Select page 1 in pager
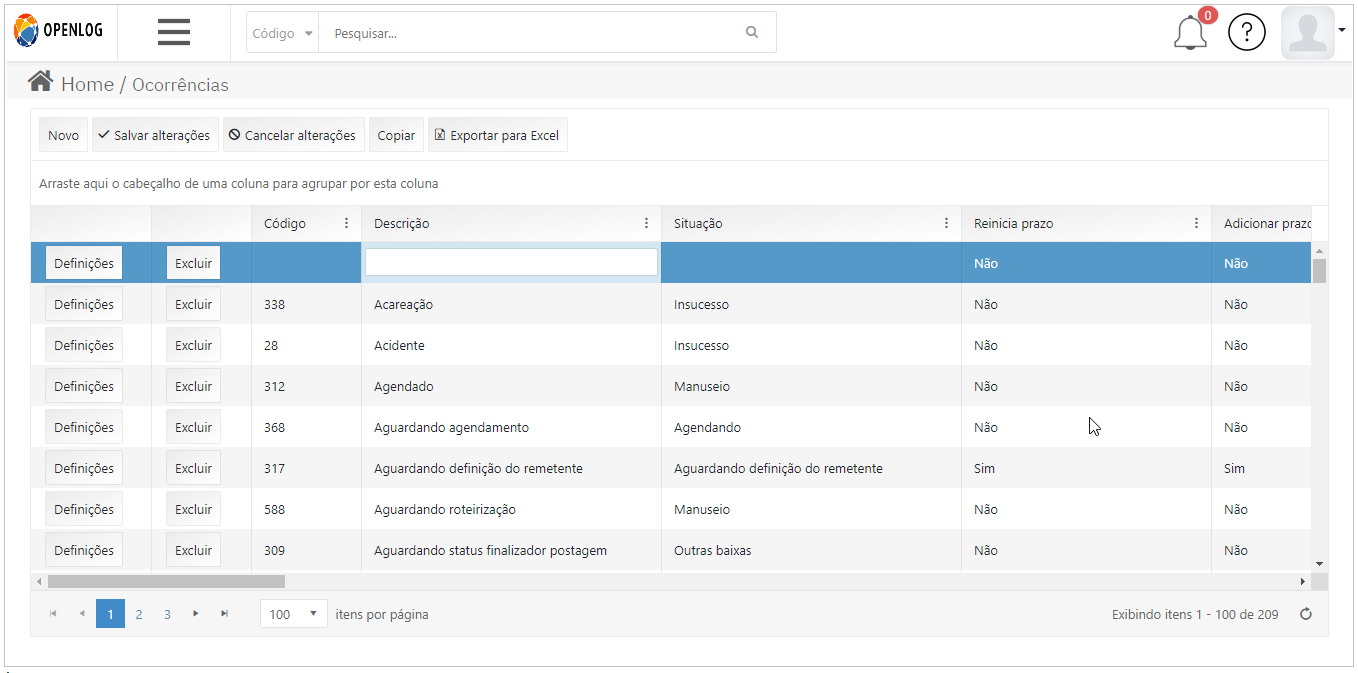Viewport: 1358px width, 673px height. [110, 614]
